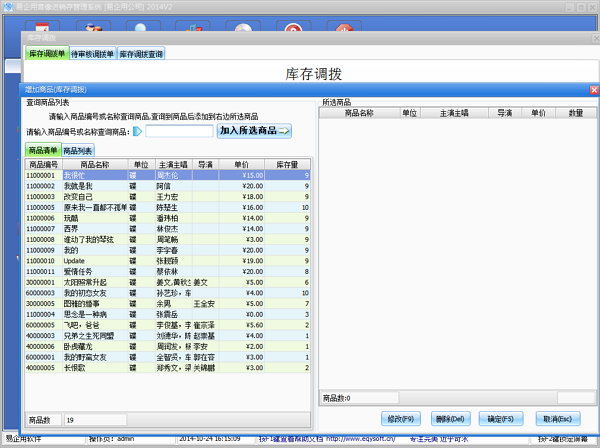Screen dimensions: 600x448
Task: Confirm with the 确定(F5) button
Action: point(501,419)
